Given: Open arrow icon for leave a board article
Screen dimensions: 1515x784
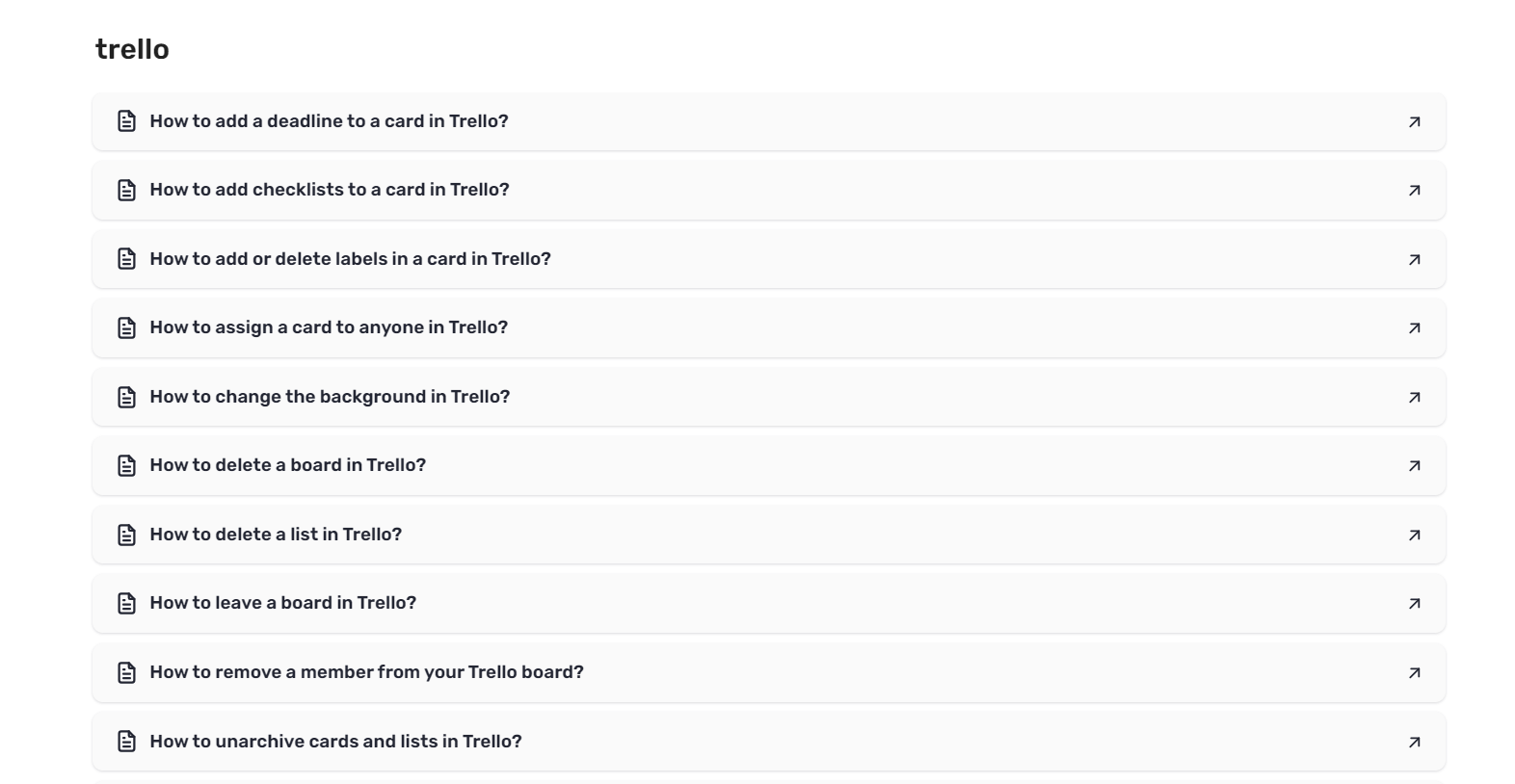Looking at the screenshot, I should click(x=1414, y=603).
